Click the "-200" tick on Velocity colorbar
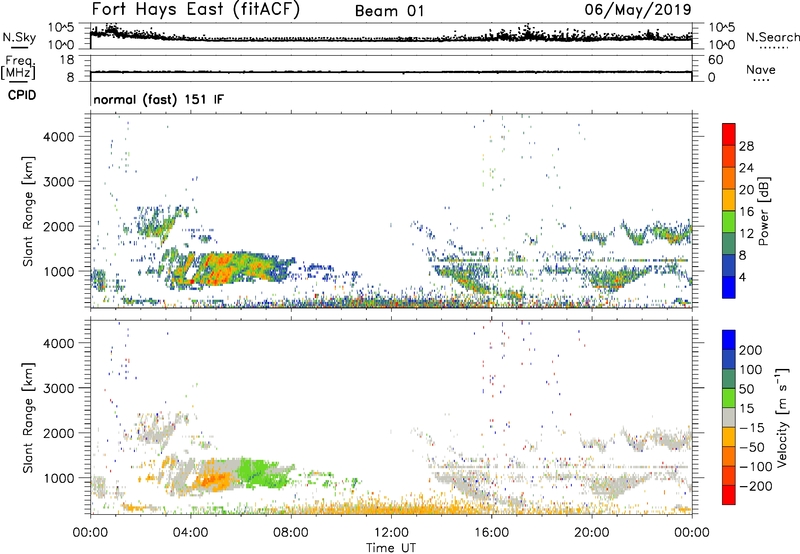Screen dimensions: 800x554 tap(756, 486)
